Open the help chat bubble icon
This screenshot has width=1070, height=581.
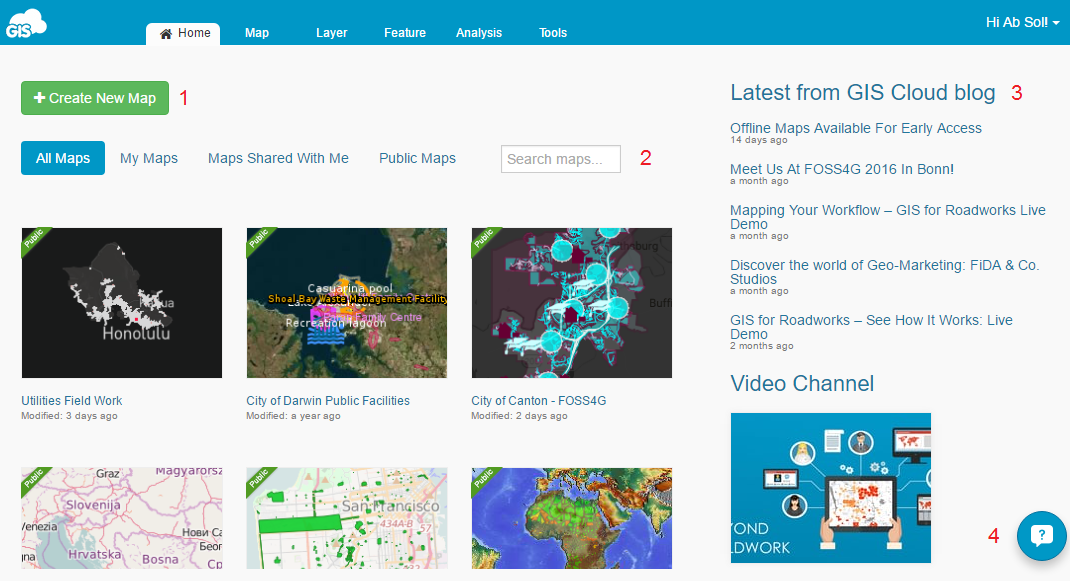pyautogui.click(x=1042, y=536)
